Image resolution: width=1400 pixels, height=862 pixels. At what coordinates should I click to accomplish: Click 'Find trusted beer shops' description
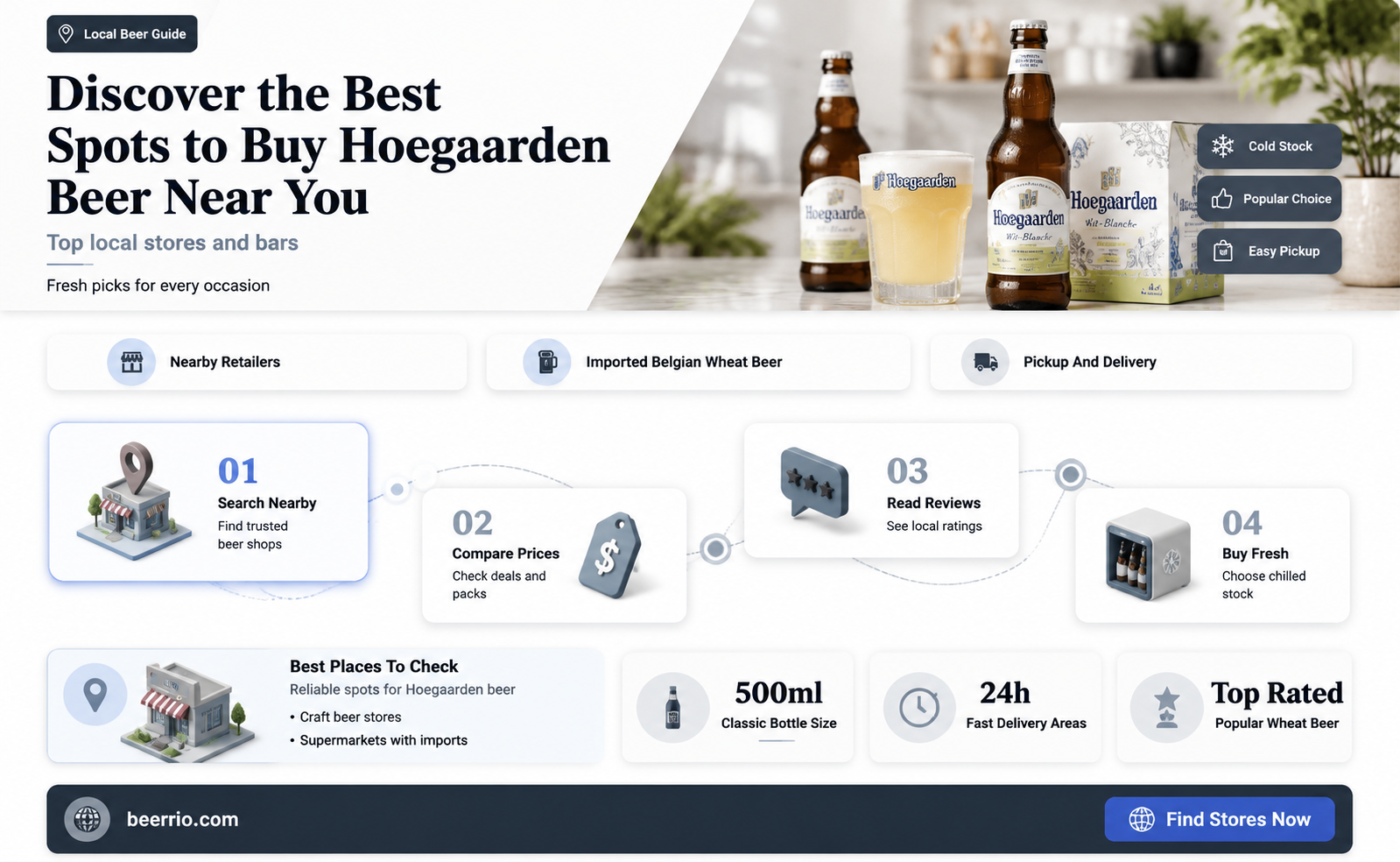point(253,535)
